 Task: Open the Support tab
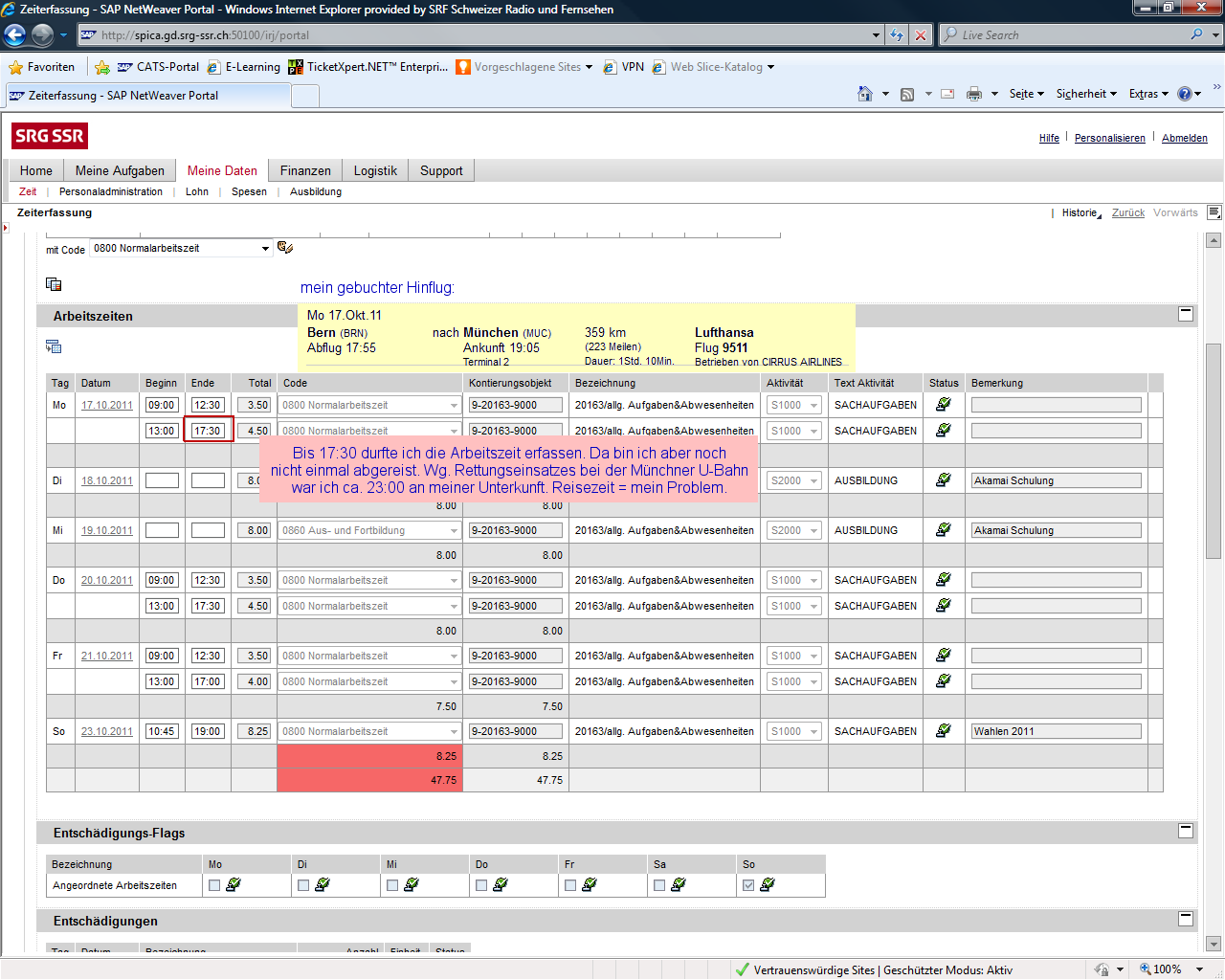[441, 170]
